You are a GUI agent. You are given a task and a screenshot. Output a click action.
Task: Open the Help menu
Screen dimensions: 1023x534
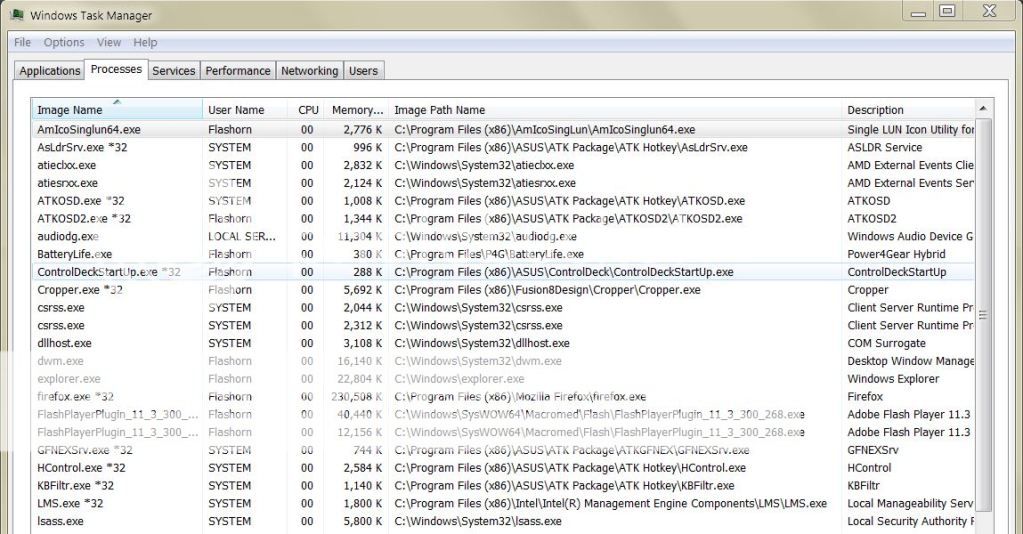pyautogui.click(x=145, y=42)
